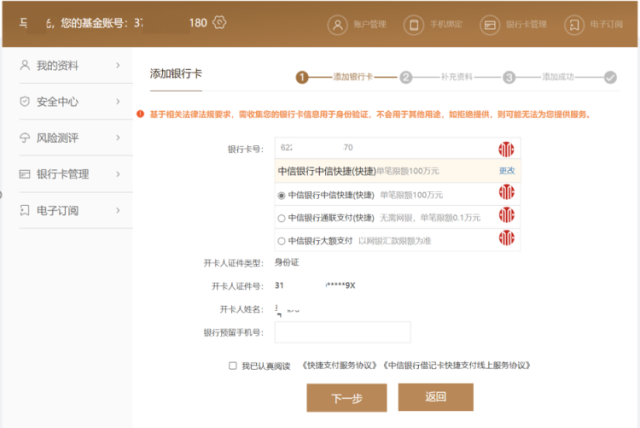
Task: Open 手机绑定 in the header
Action: click(x=446, y=24)
